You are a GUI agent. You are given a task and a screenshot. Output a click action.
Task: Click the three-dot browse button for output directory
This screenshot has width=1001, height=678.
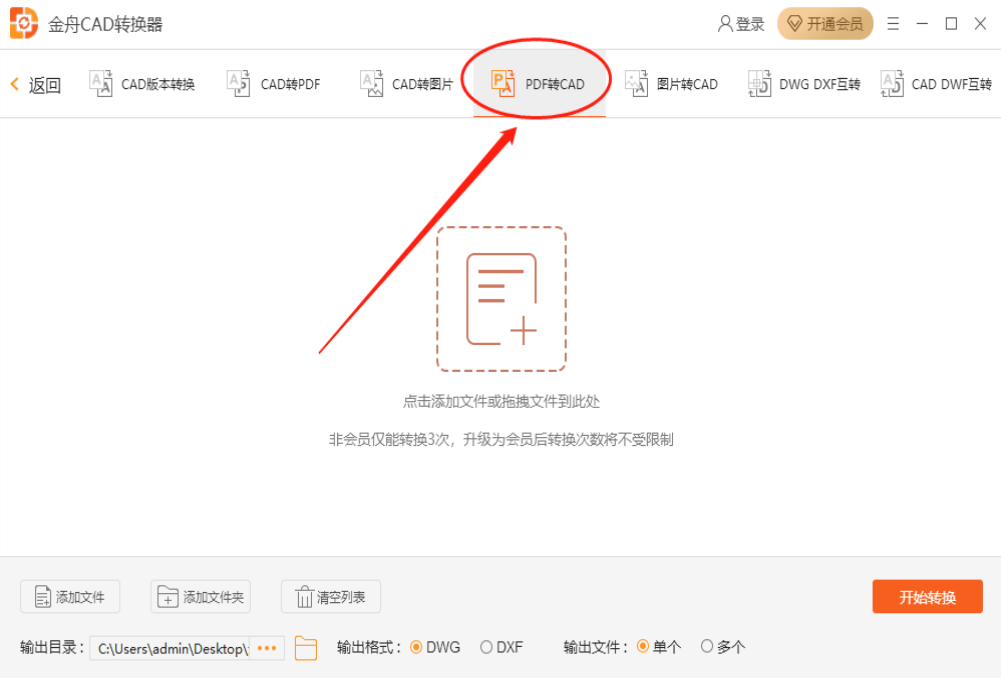[266, 648]
